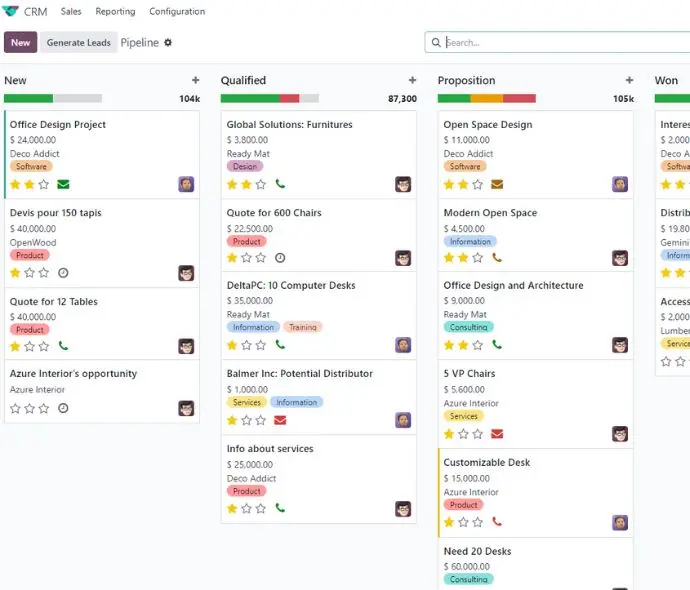Click clock activity icon on Azure Interior's opportunity
The width and height of the screenshot is (690, 590).
point(63,408)
